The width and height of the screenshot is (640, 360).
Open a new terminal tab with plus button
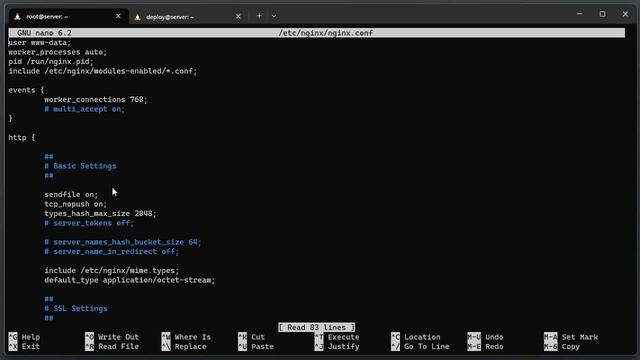[259, 16]
